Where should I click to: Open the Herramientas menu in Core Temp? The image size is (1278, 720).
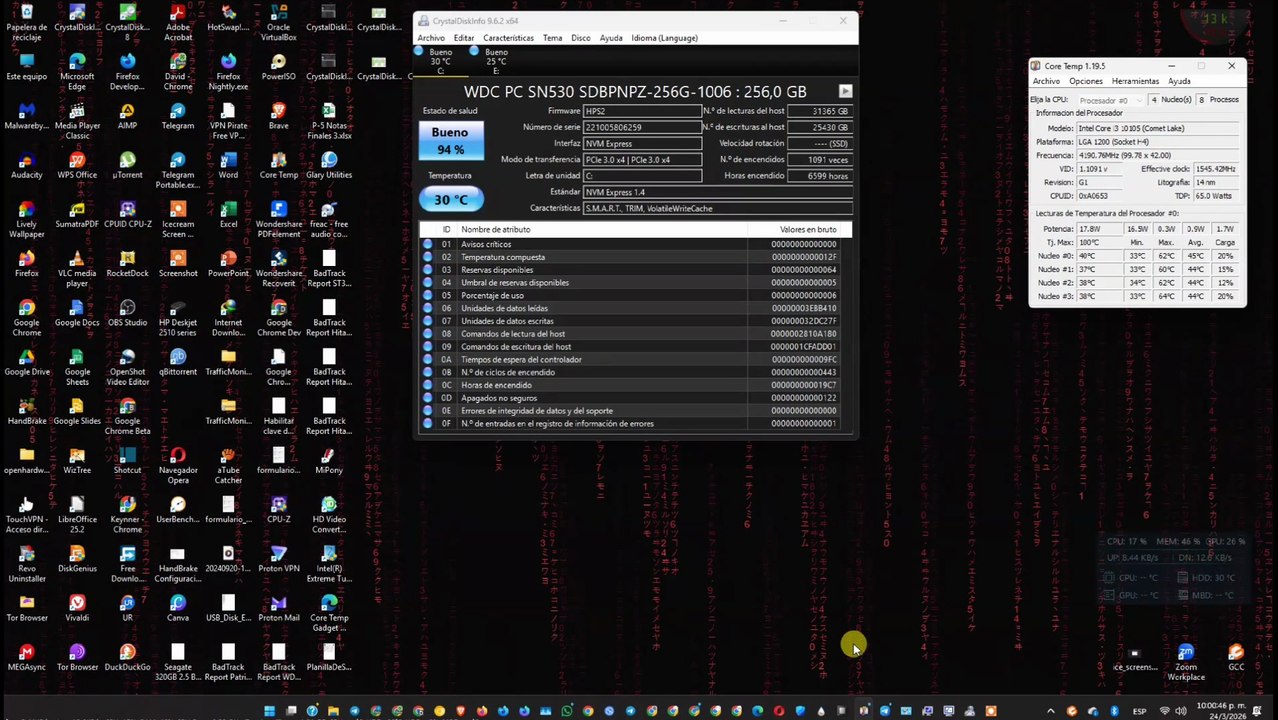click(x=1135, y=81)
